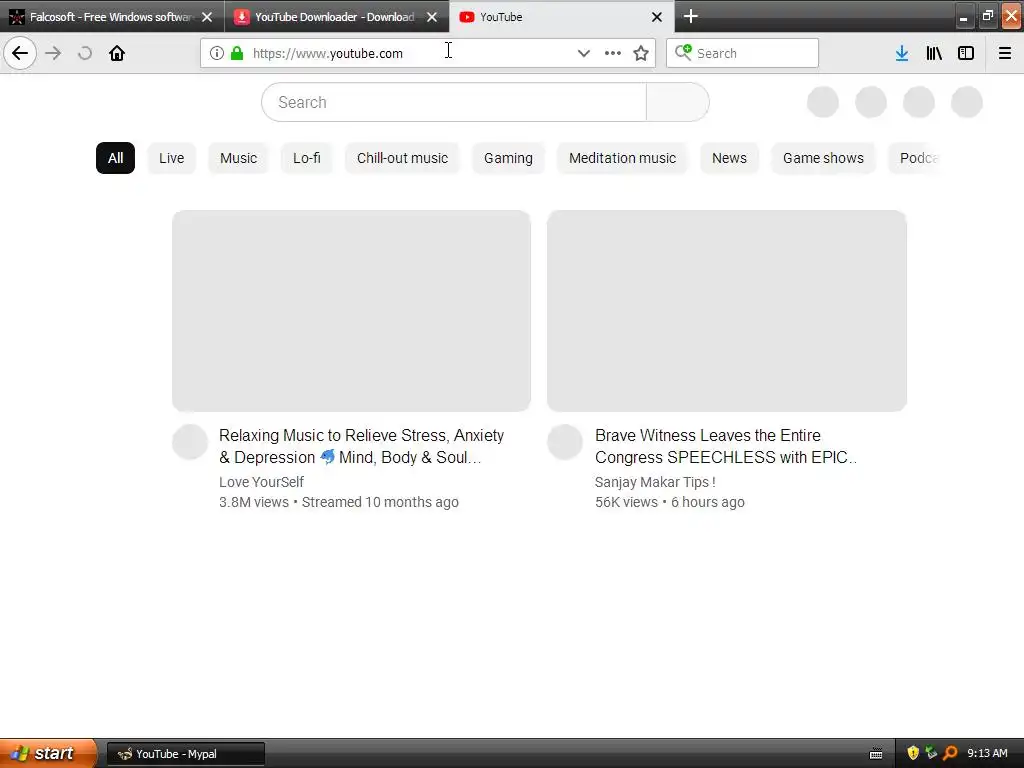Click the forward navigation arrow
Screen dimensions: 1024x768
(x=53, y=53)
